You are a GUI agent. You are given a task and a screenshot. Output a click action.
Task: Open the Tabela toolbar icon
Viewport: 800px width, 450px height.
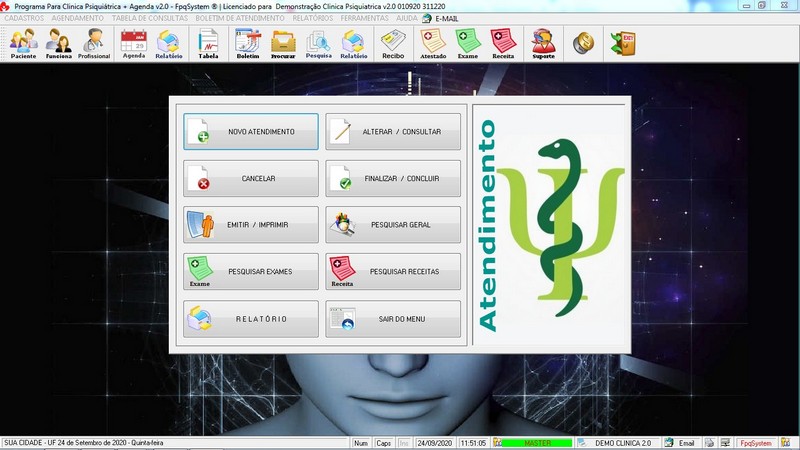[x=208, y=43]
